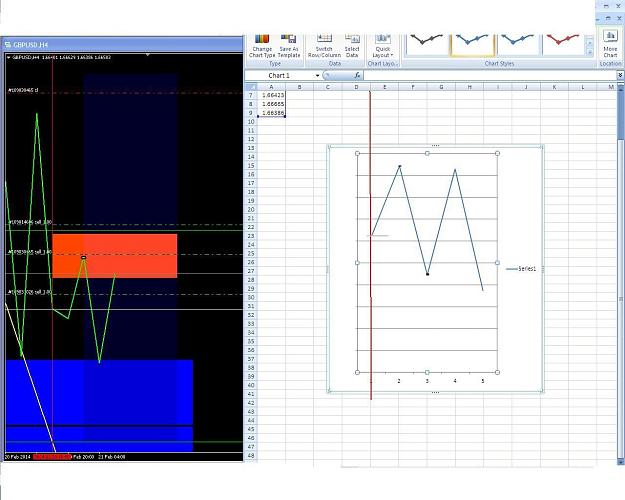Launch the Move Chart dialog
625x500 pixels.
click(x=610, y=44)
